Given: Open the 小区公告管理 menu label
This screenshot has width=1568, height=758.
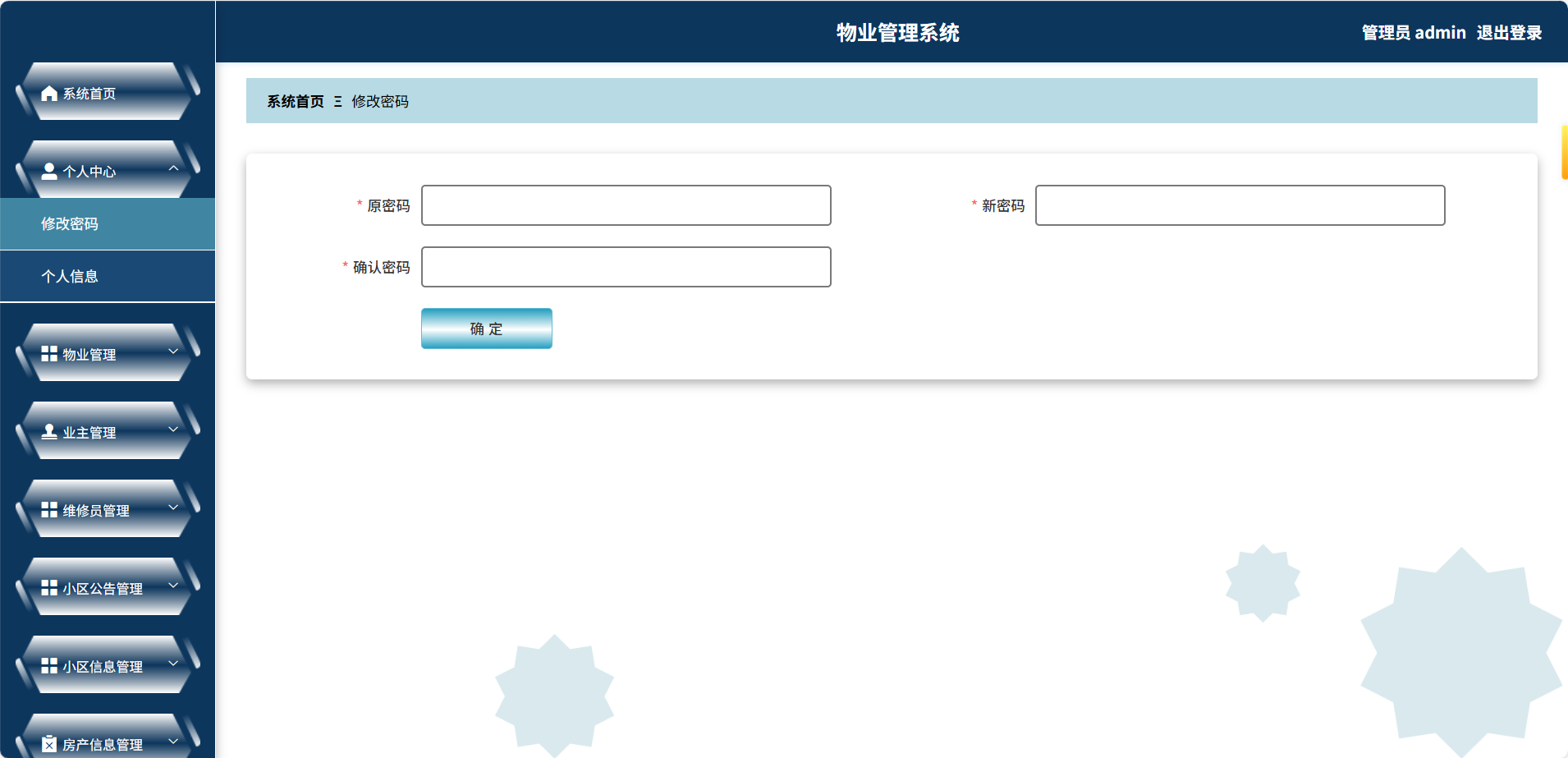Looking at the screenshot, I should coord(103,588).
